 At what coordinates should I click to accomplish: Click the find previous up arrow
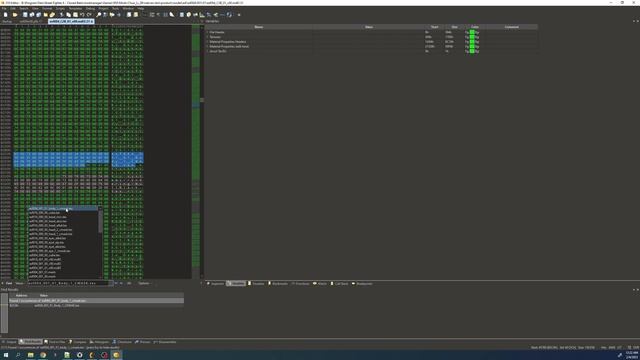pyautogui.click(x=121, y=283)
